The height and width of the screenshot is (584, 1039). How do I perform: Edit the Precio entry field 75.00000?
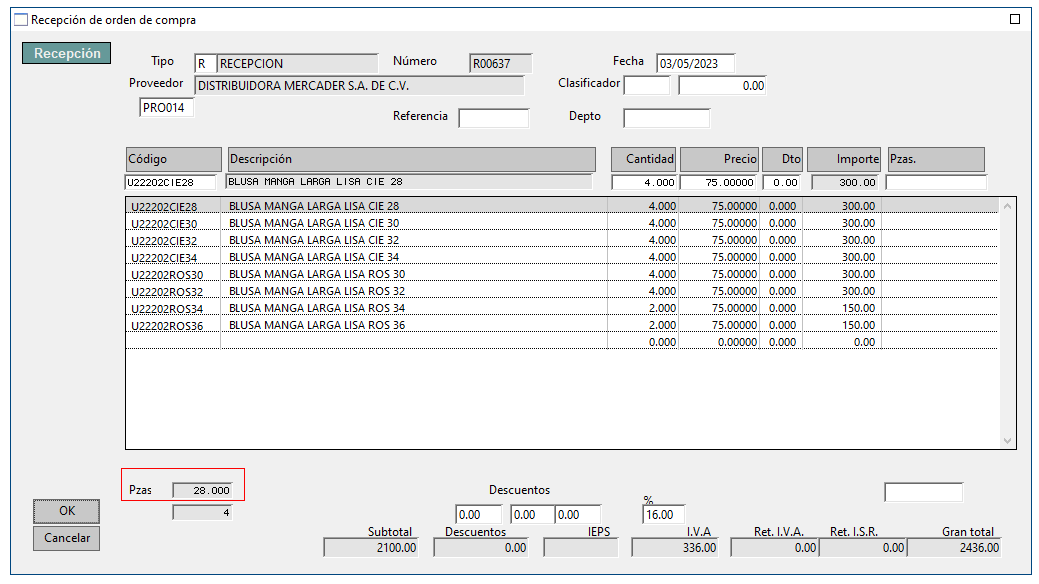point(719,182)
